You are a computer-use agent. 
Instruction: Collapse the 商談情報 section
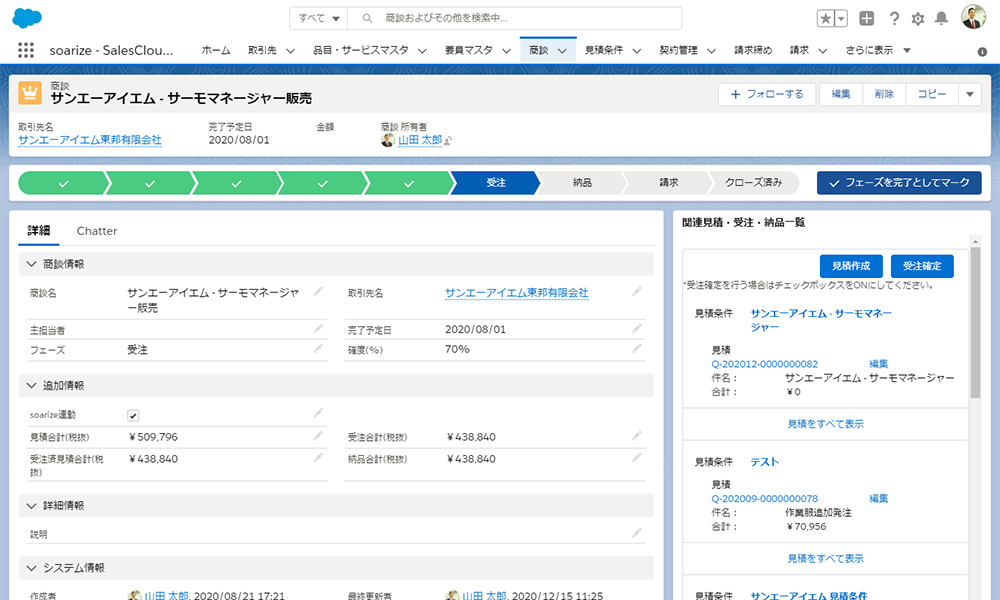coord(30,264)
